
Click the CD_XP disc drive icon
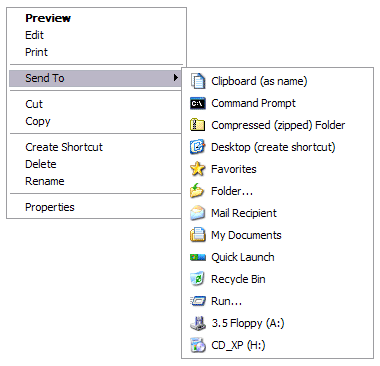click(x=198, y=345)
